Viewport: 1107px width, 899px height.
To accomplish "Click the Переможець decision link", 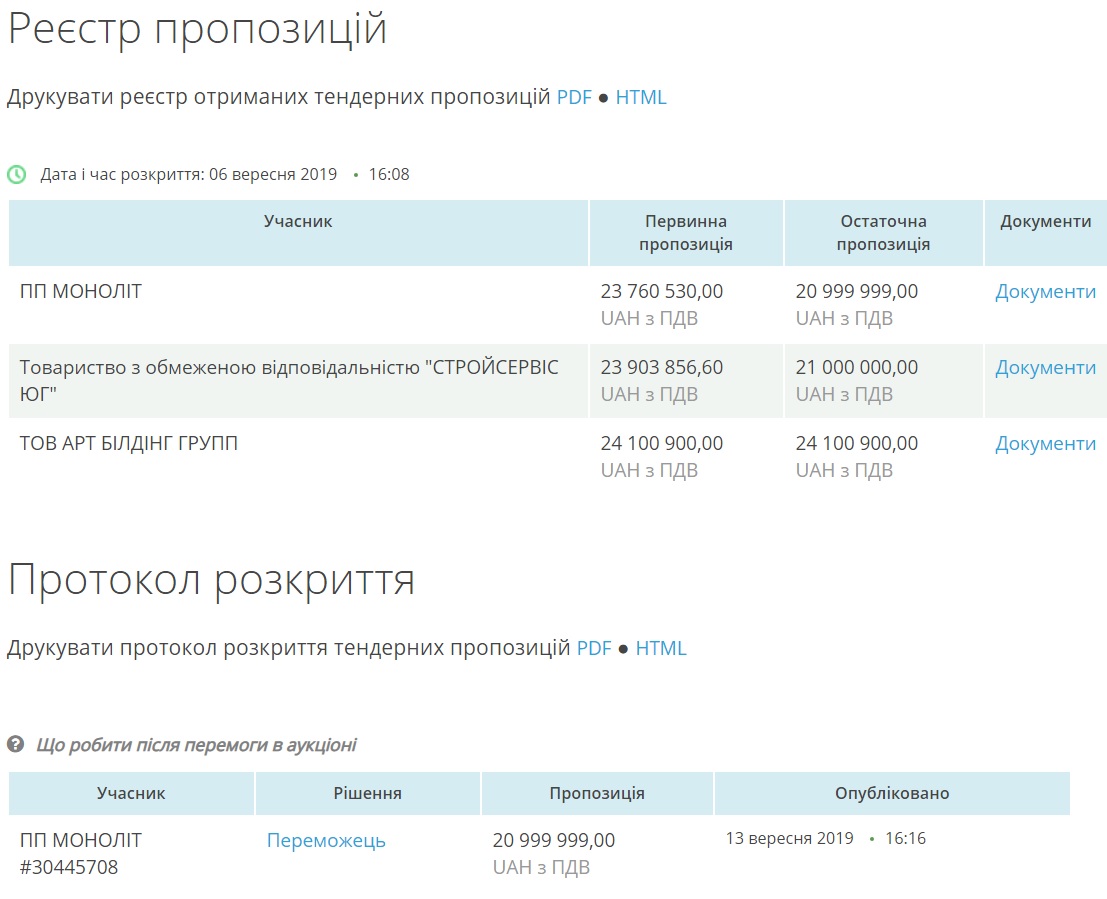I will (x=326, y=840).
